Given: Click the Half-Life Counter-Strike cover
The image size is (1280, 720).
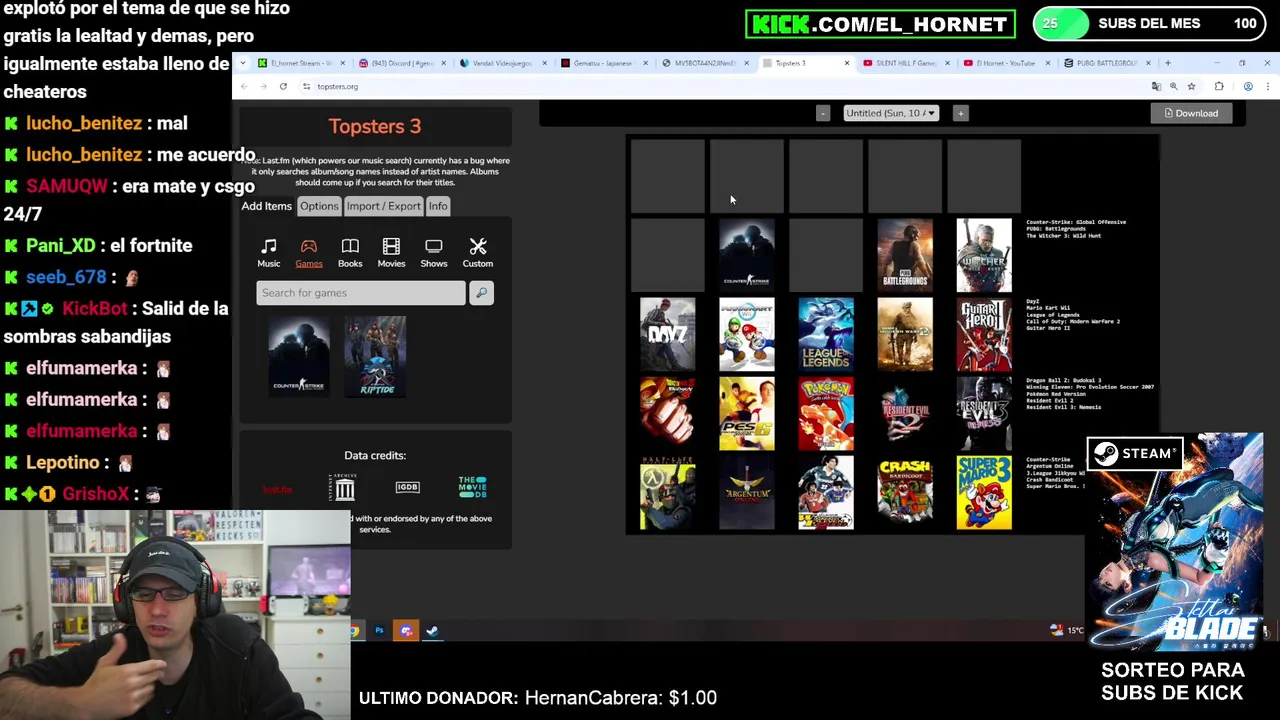Looking at the screenshot, I should click(667, 493).
